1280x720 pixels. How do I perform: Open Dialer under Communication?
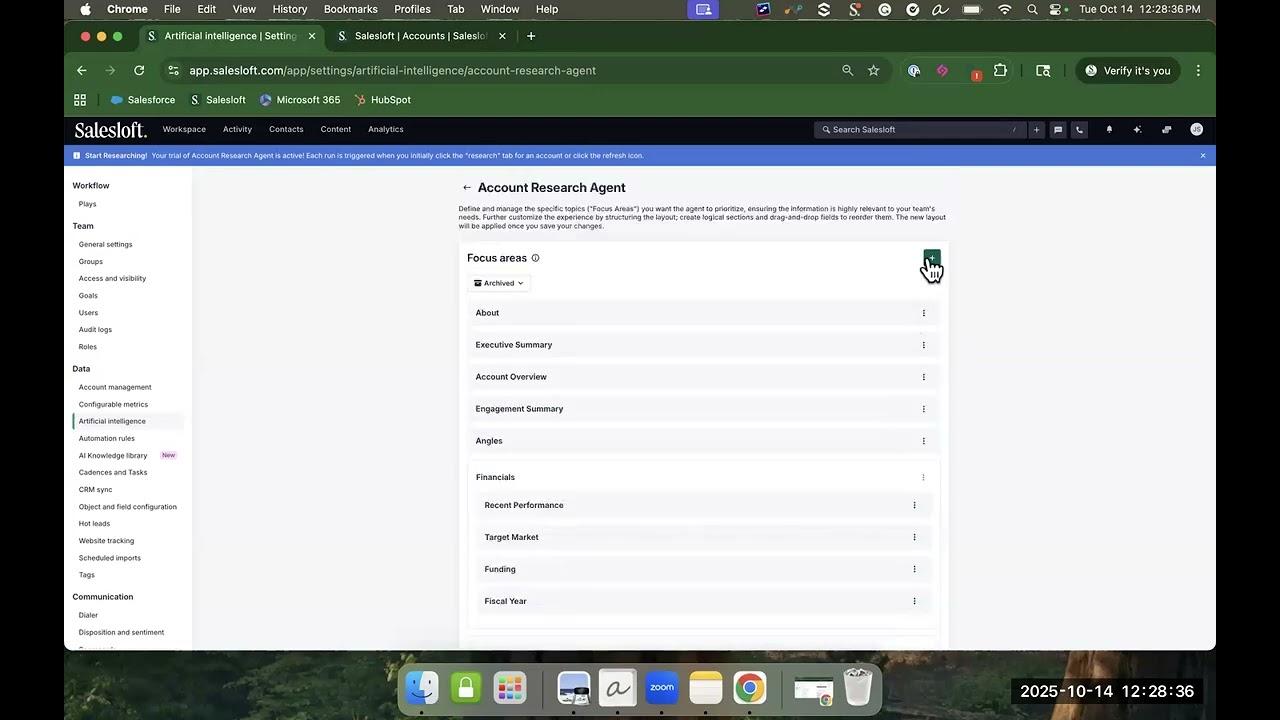point(88,615)
